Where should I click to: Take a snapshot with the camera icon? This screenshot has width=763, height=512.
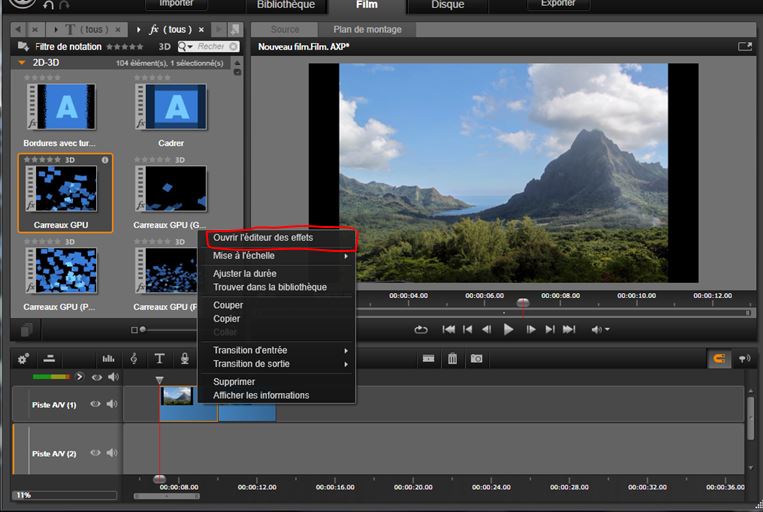tap(477, 358)
